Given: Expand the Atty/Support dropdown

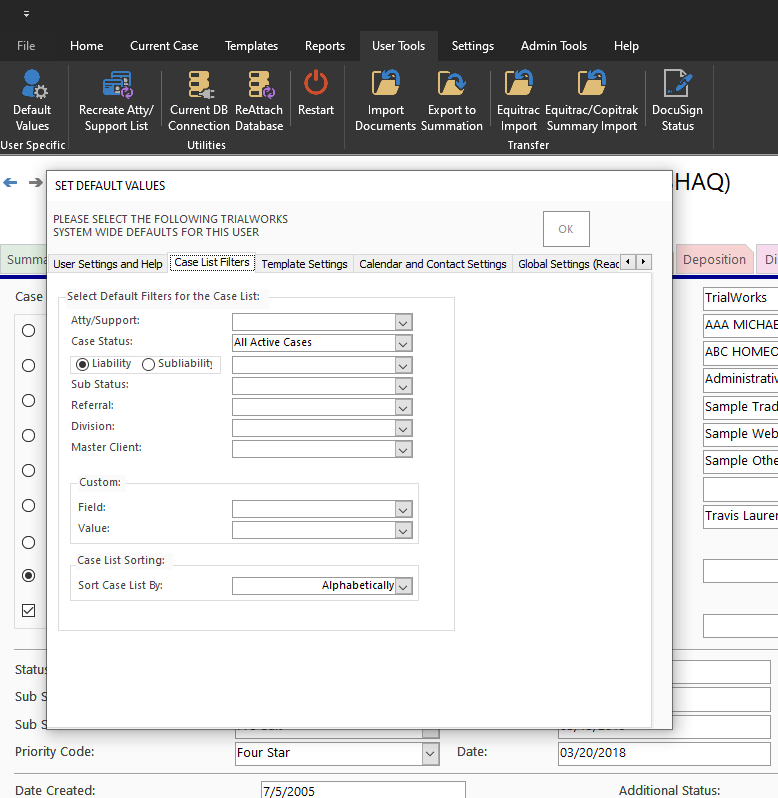Looking at the screenshot, I should [403, 323].
